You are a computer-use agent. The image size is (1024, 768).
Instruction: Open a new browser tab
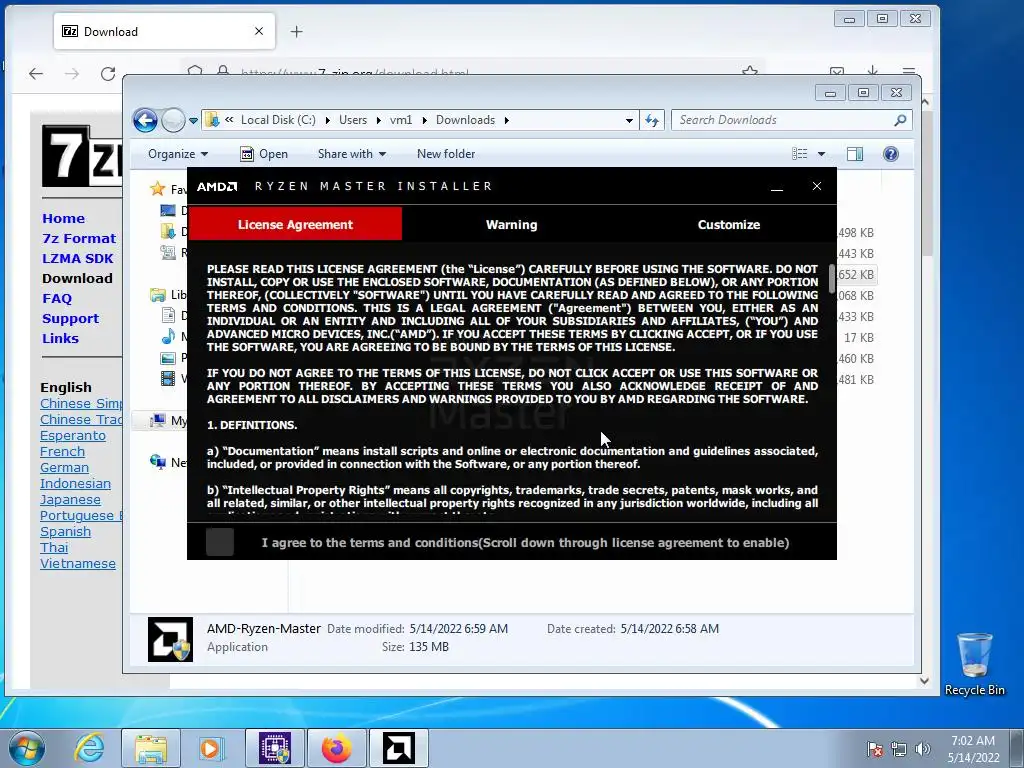[x=296, y=31]
